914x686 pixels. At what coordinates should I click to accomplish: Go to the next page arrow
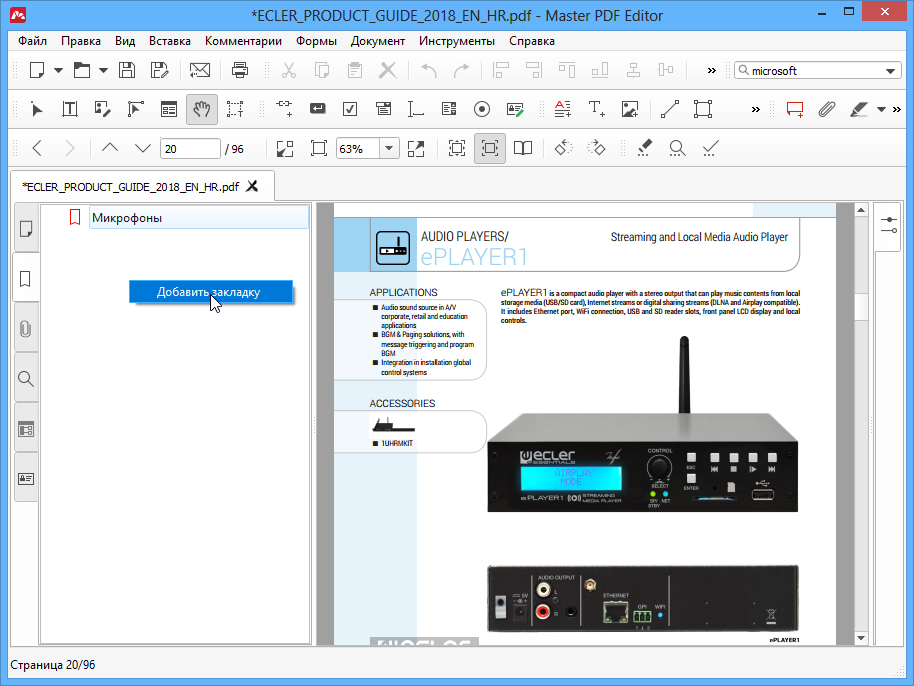[143, 148]
